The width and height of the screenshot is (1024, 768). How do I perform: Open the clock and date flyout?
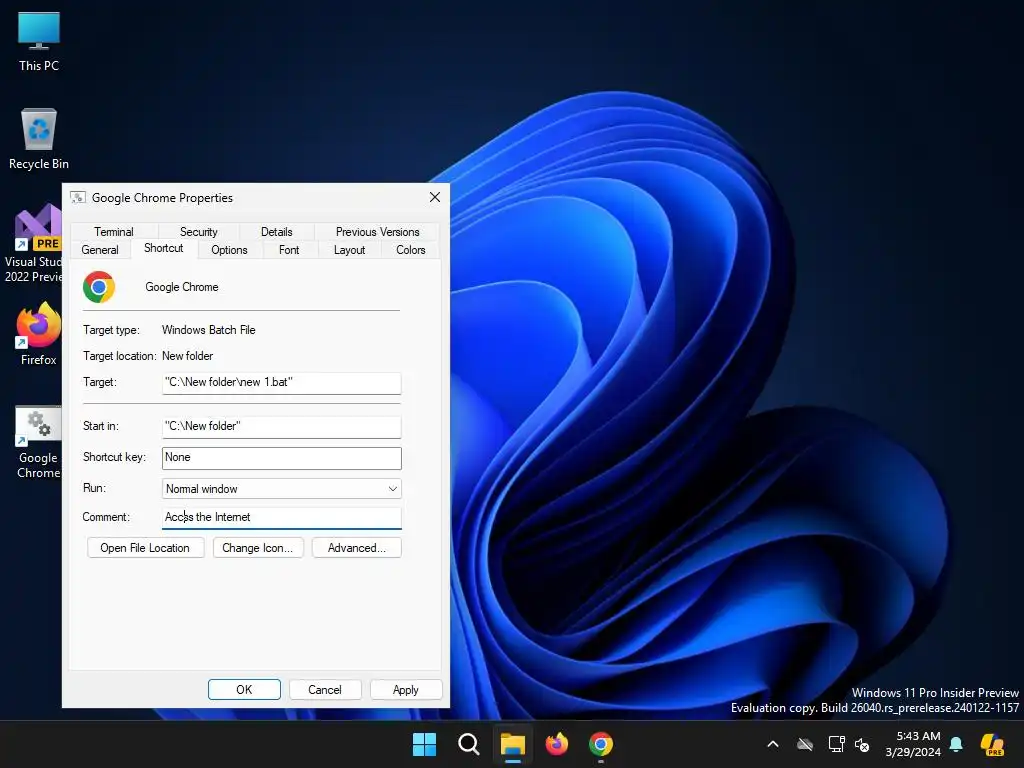click(x=913, y=744)
